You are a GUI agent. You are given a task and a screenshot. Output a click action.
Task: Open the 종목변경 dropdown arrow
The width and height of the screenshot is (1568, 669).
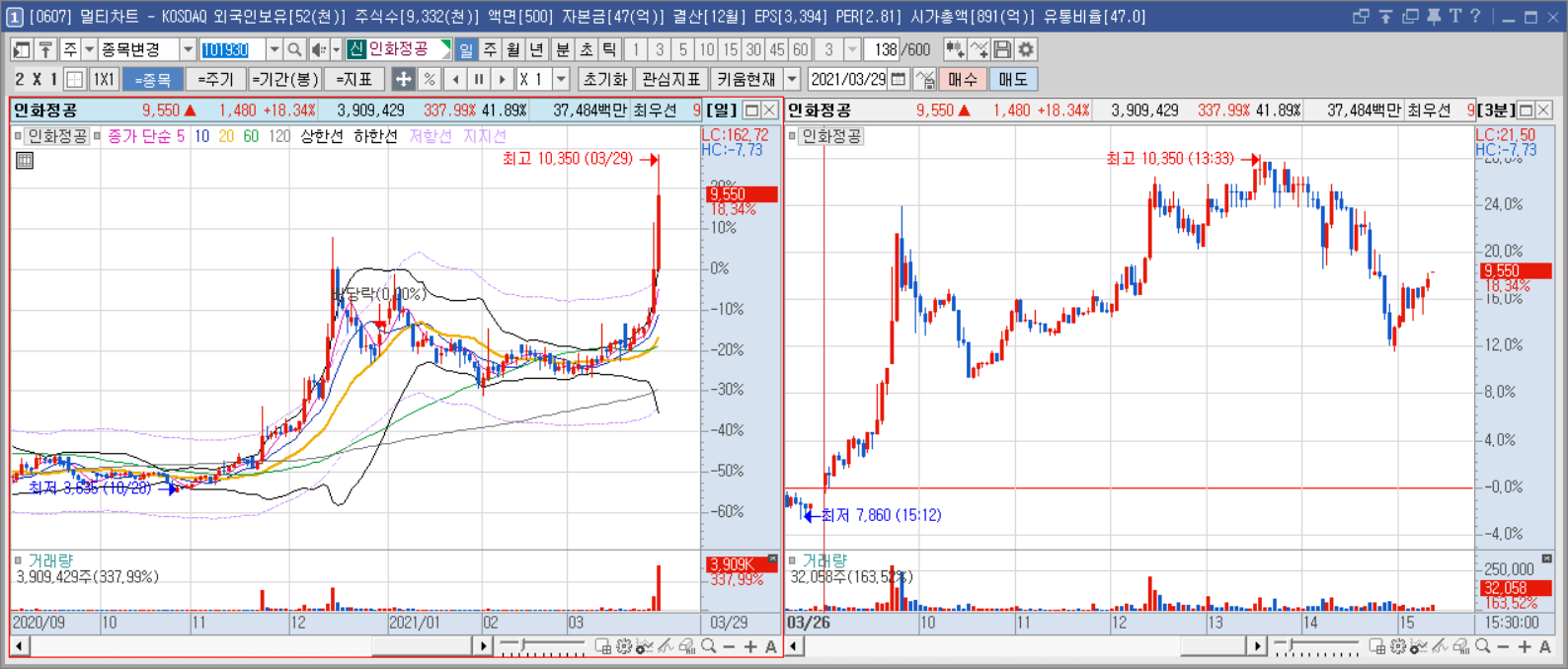click(x=188, y=49)
